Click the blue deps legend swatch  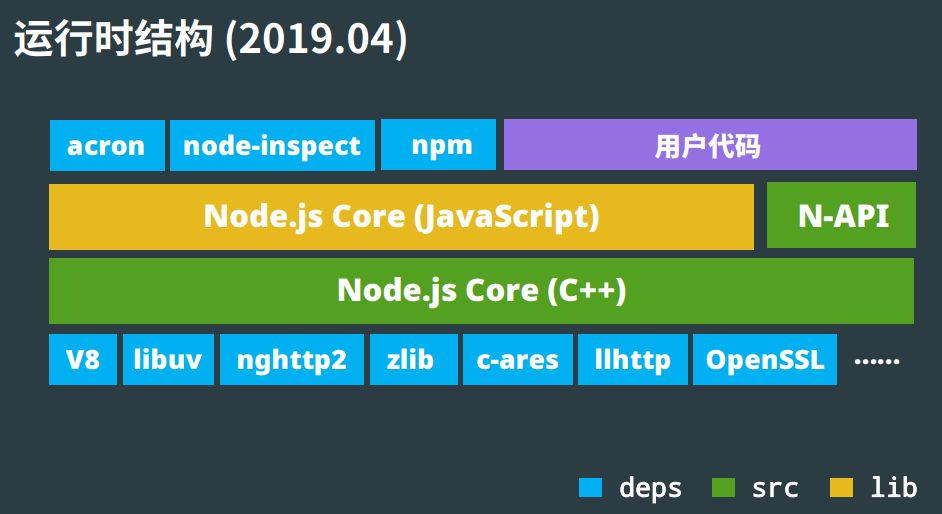pyautogui.click(x=591, y=488)
